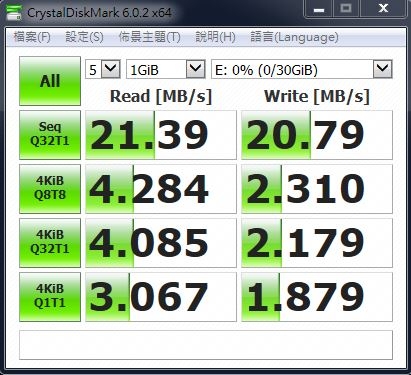Expand the drive dropdown showing E: 0%
Image resolution: width=411 pixels, height=375 pixels.
[x=302, y=69]
